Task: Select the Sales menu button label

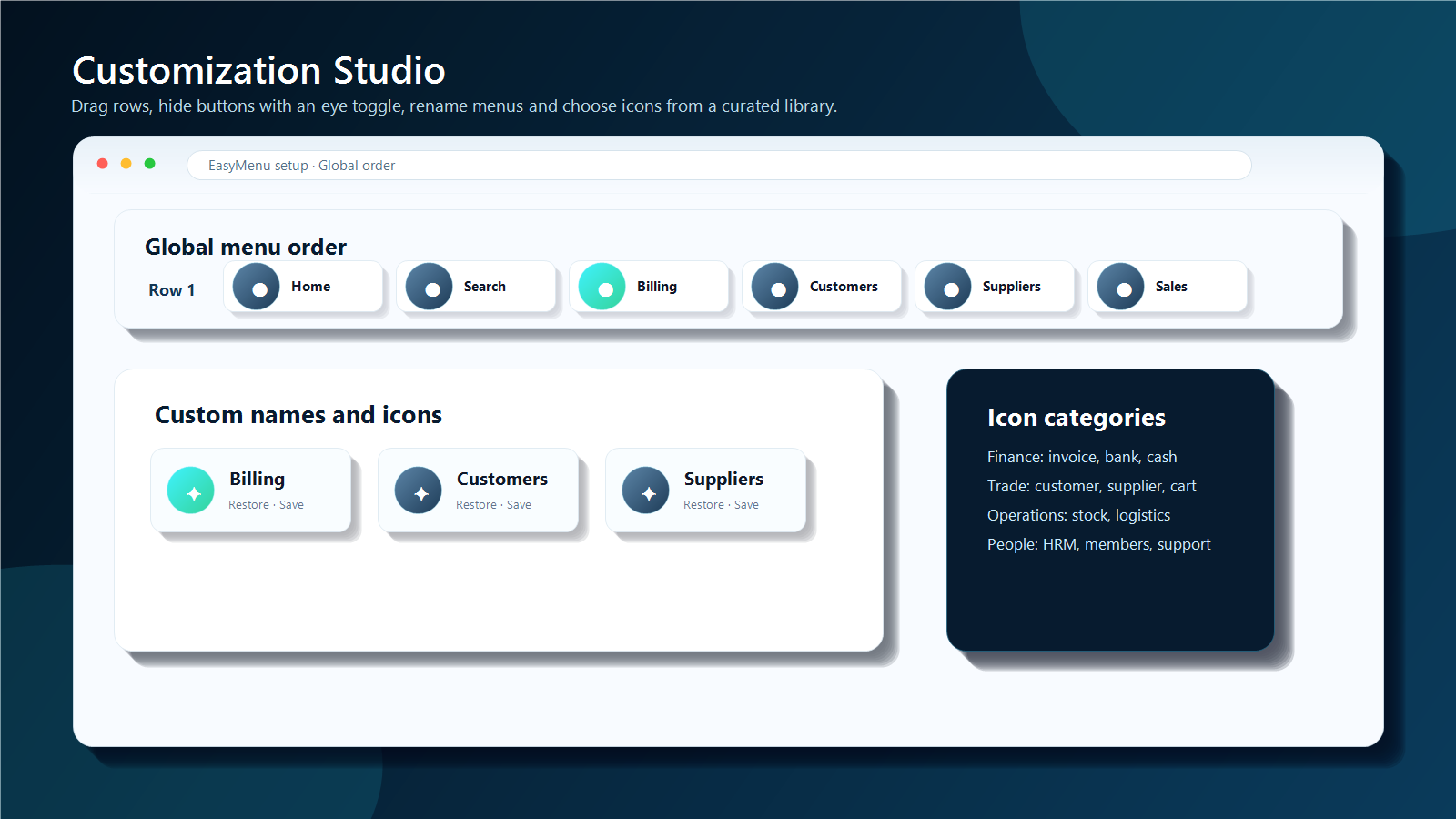Action: [1171, 287]
